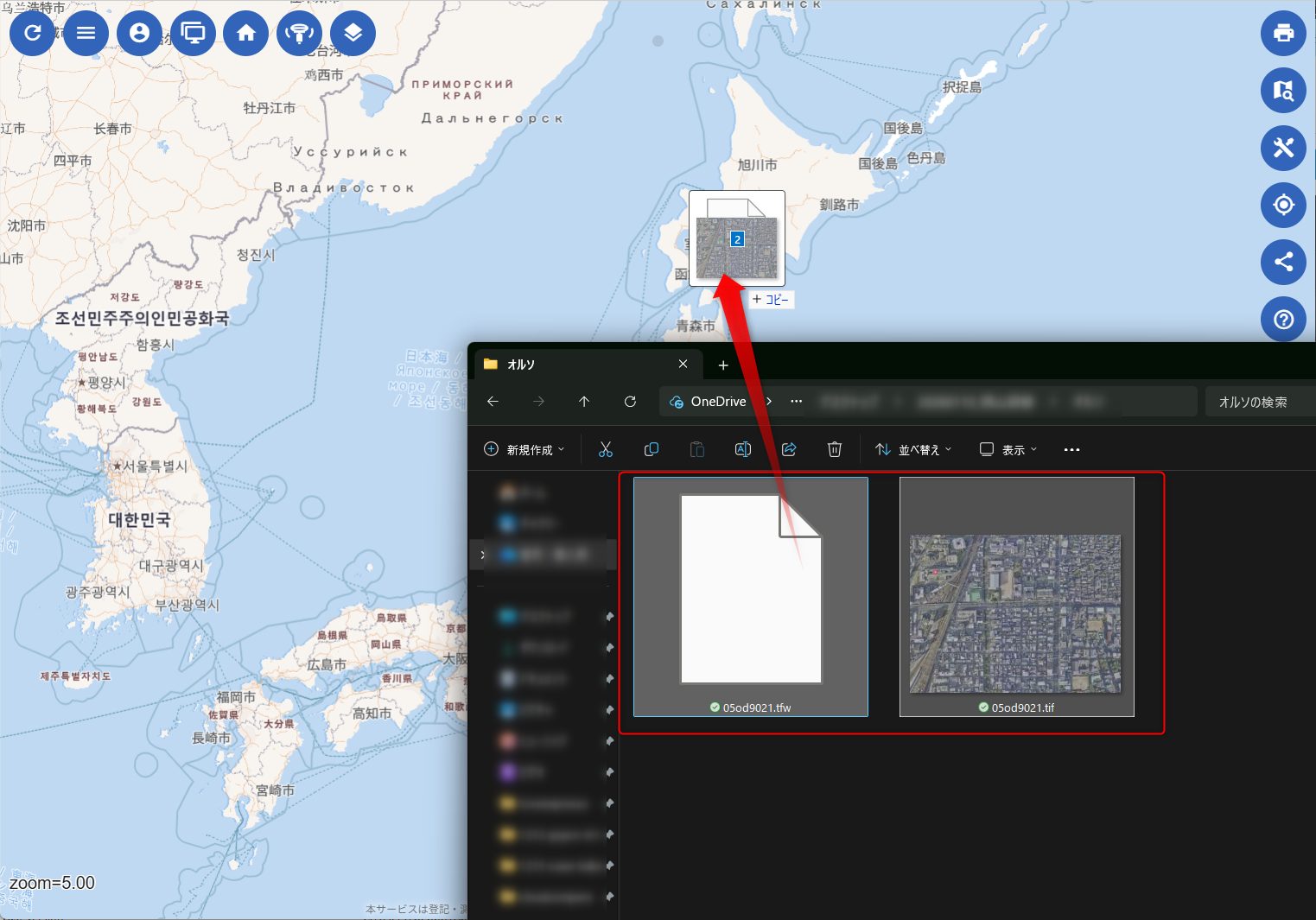This screenshot has height=920, width=1316.
Task: Open the tools wrench icon
Action: pyautogui.click(x=1283, y=148)
